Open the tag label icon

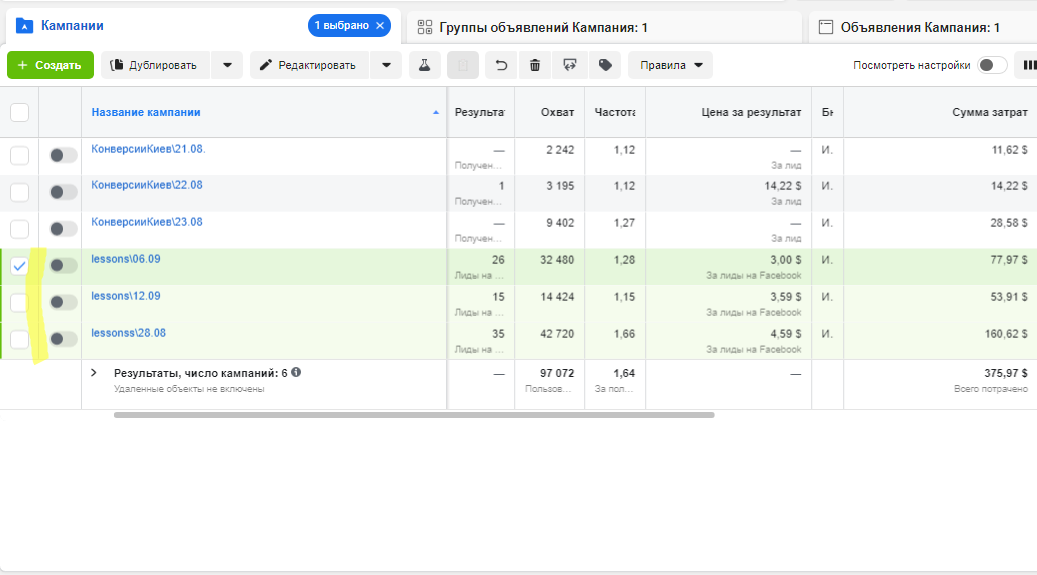click(x=605, y=65)
